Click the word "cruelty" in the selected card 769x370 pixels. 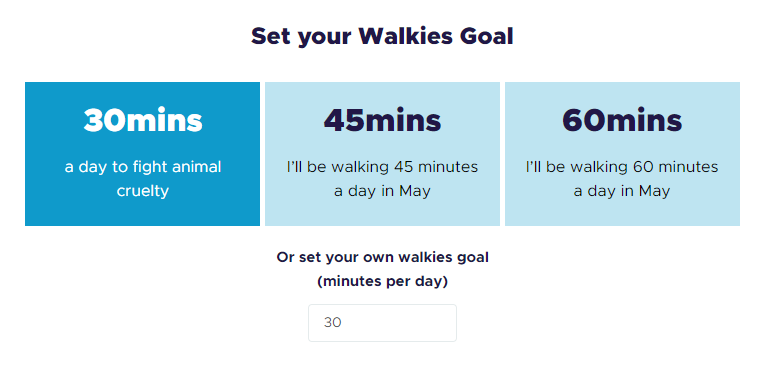(143, 191)
